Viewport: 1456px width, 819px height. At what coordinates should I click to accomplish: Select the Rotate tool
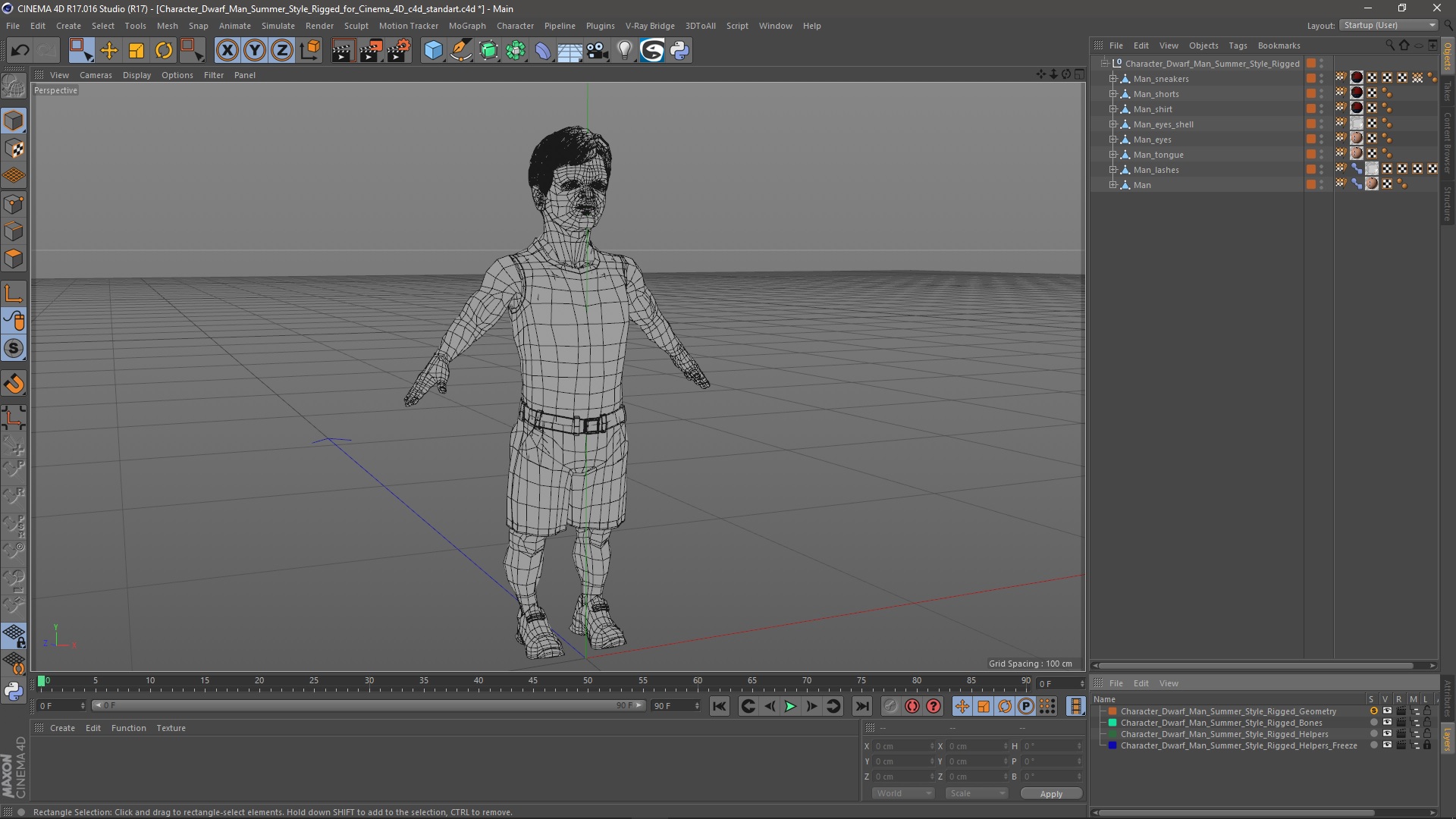pos(164,51)
